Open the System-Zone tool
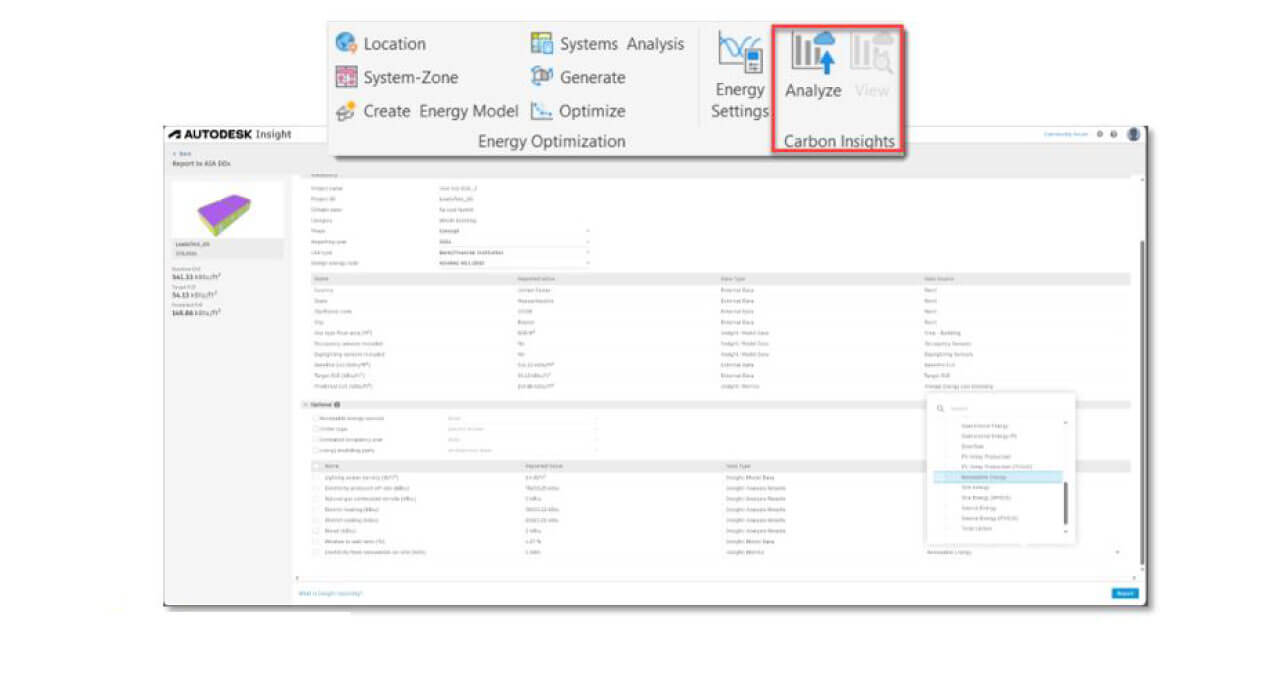The height and width of the screenshot is (685, 1267). pos(396,77)
